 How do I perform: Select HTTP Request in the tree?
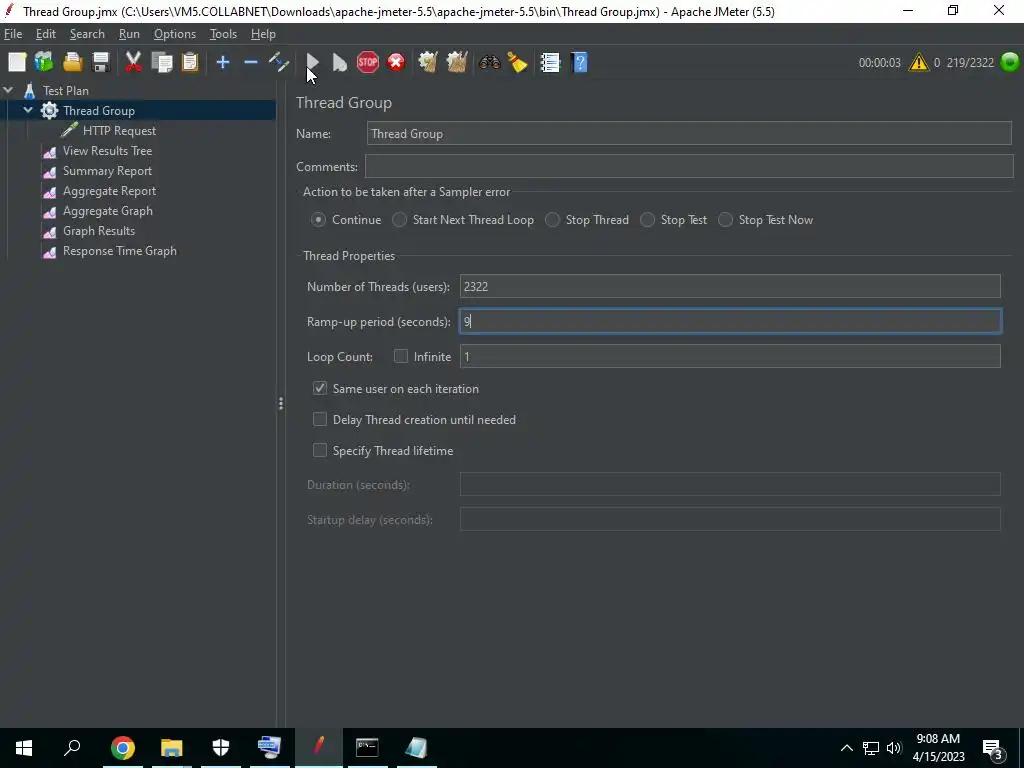[119, 131]
